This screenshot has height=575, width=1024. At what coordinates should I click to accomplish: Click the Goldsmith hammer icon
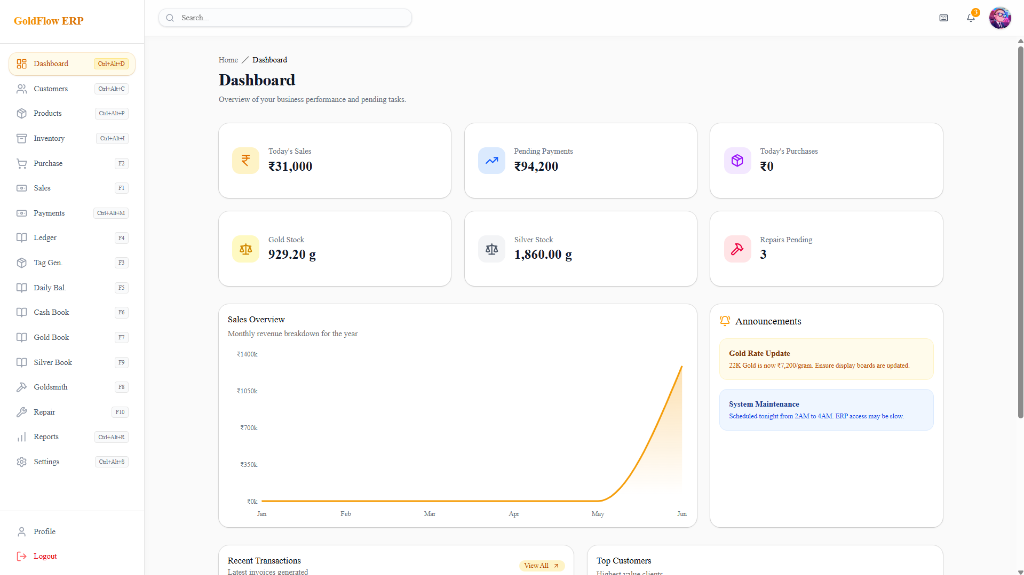tap(22, 387)
